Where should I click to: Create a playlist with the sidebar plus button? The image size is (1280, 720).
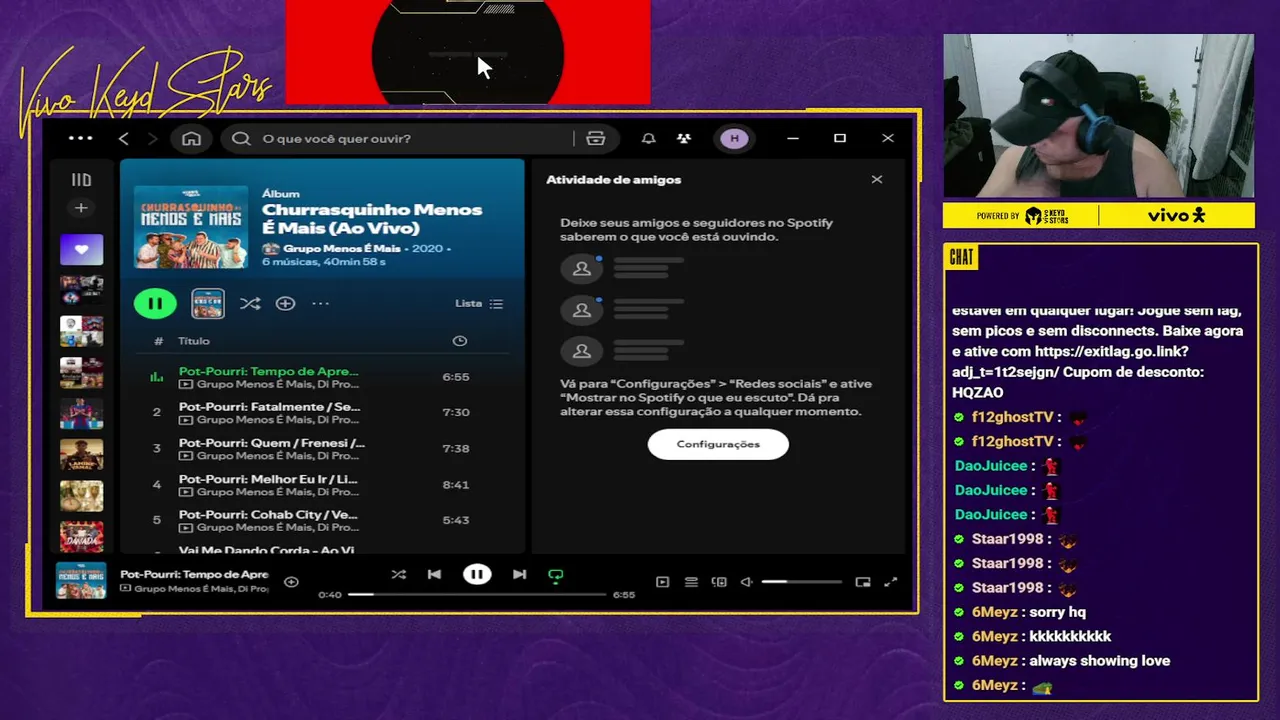(81, 208)
